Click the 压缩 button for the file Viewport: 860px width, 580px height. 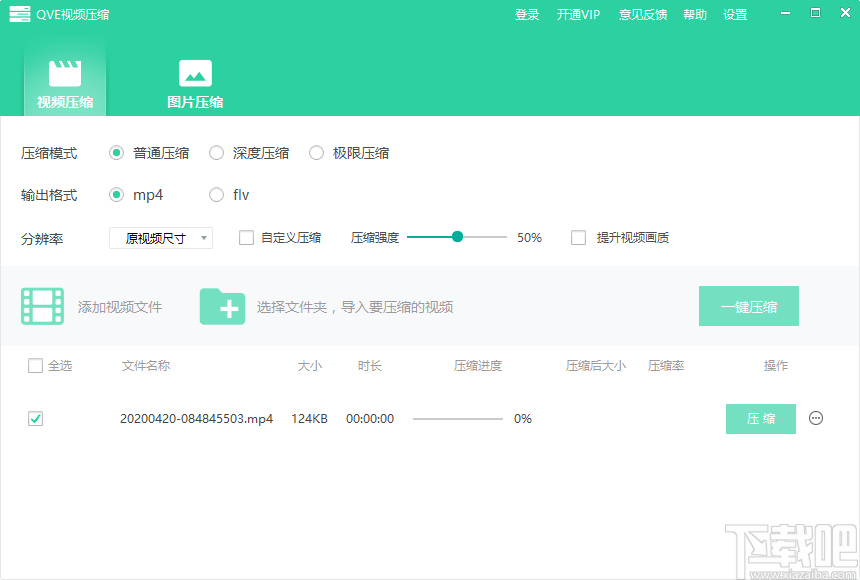coord(760,419)
